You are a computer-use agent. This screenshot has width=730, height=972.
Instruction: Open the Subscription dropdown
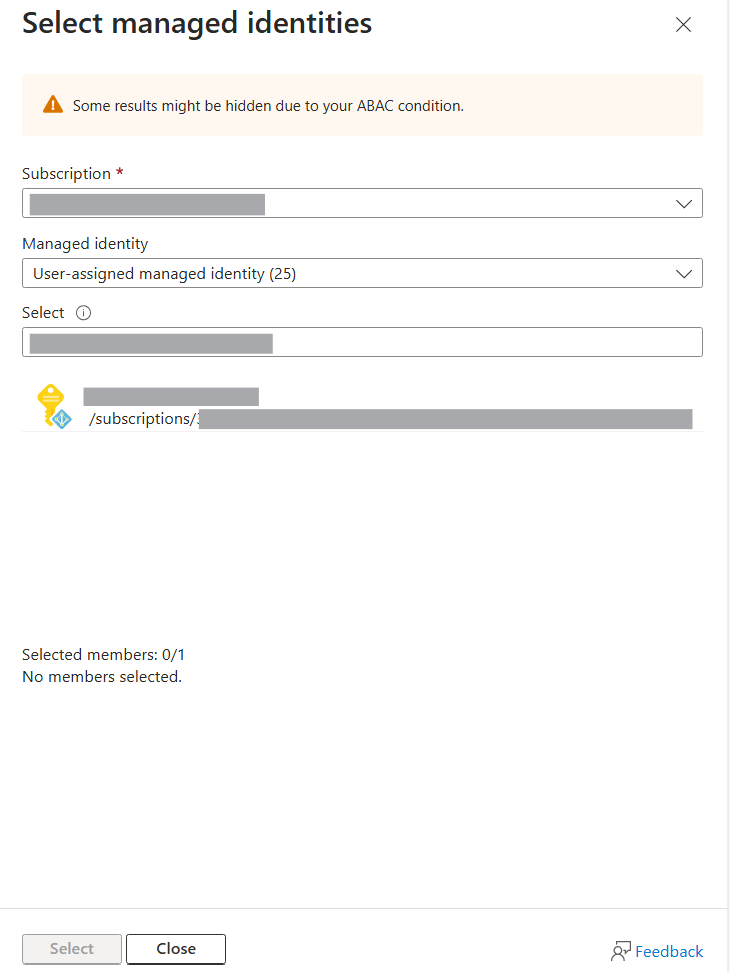click(x=360, y=203)
